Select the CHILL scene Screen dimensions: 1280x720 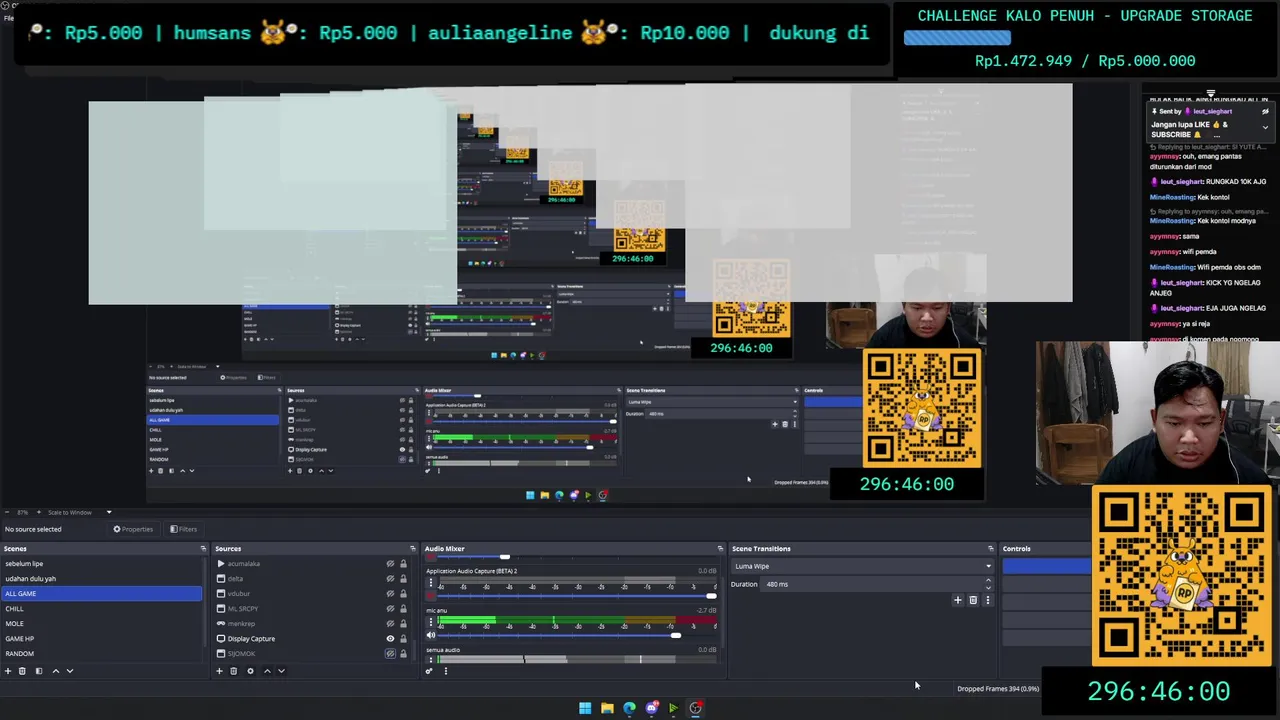tap(101, 609)
